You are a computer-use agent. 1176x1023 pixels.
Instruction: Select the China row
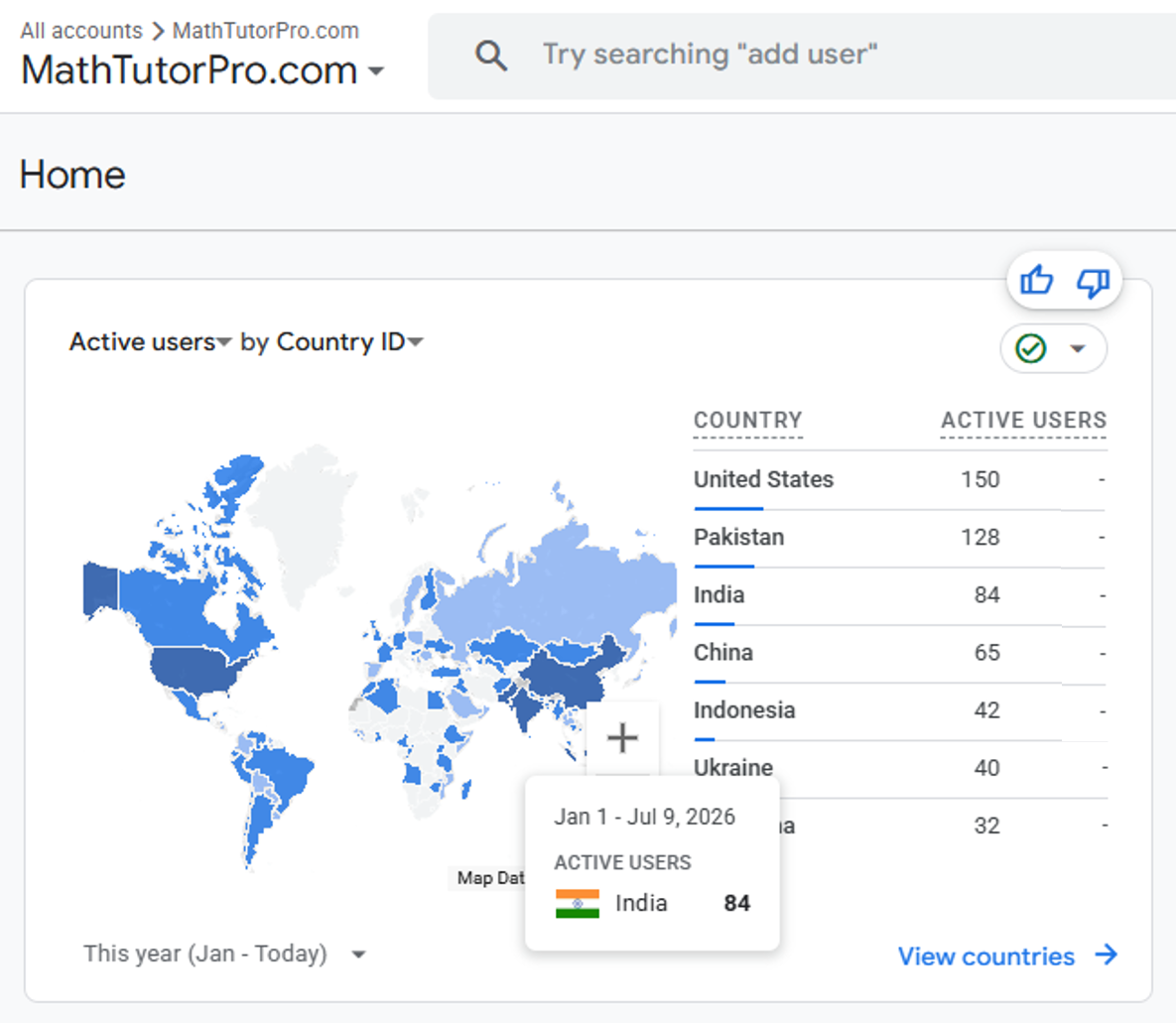900,653
